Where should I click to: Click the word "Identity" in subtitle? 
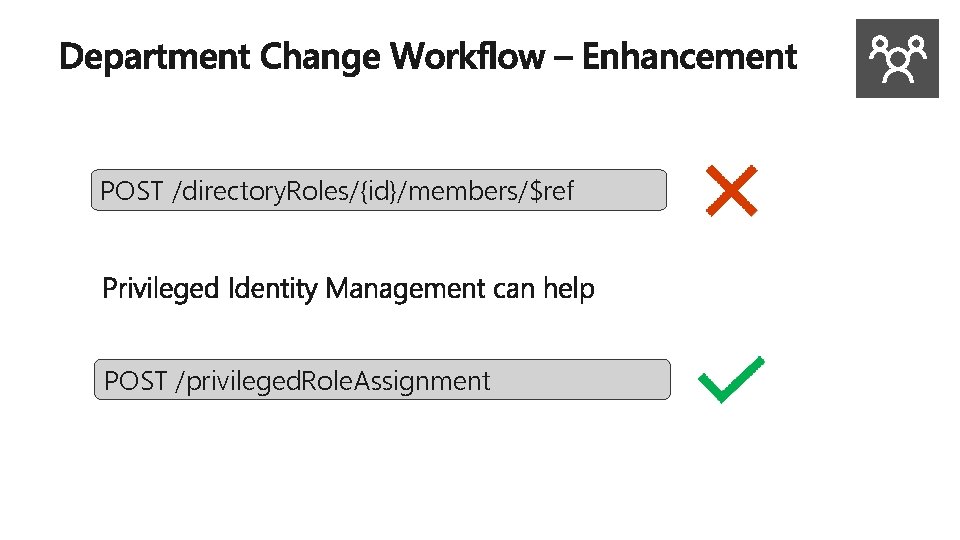[273, 289]
